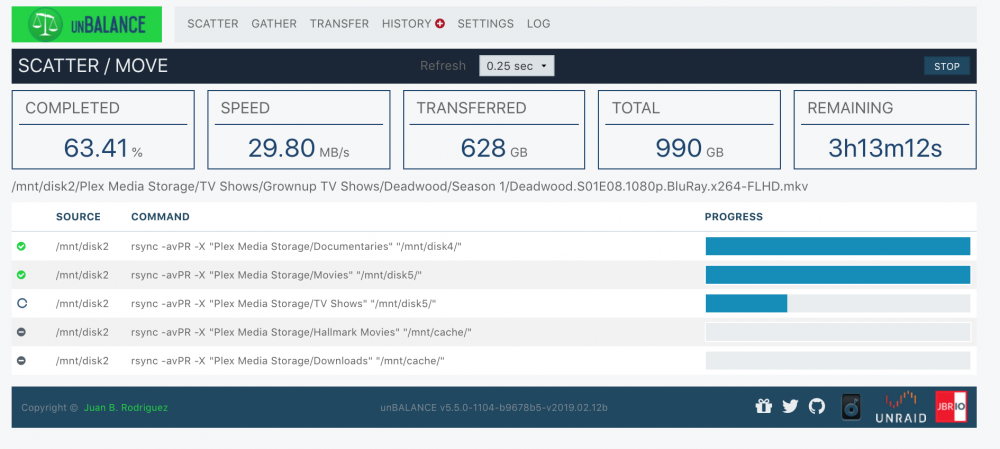The image size is (1000, 449).
Task: Click the Documentaries rsync progress bar
Action: (x=837, y=246)
